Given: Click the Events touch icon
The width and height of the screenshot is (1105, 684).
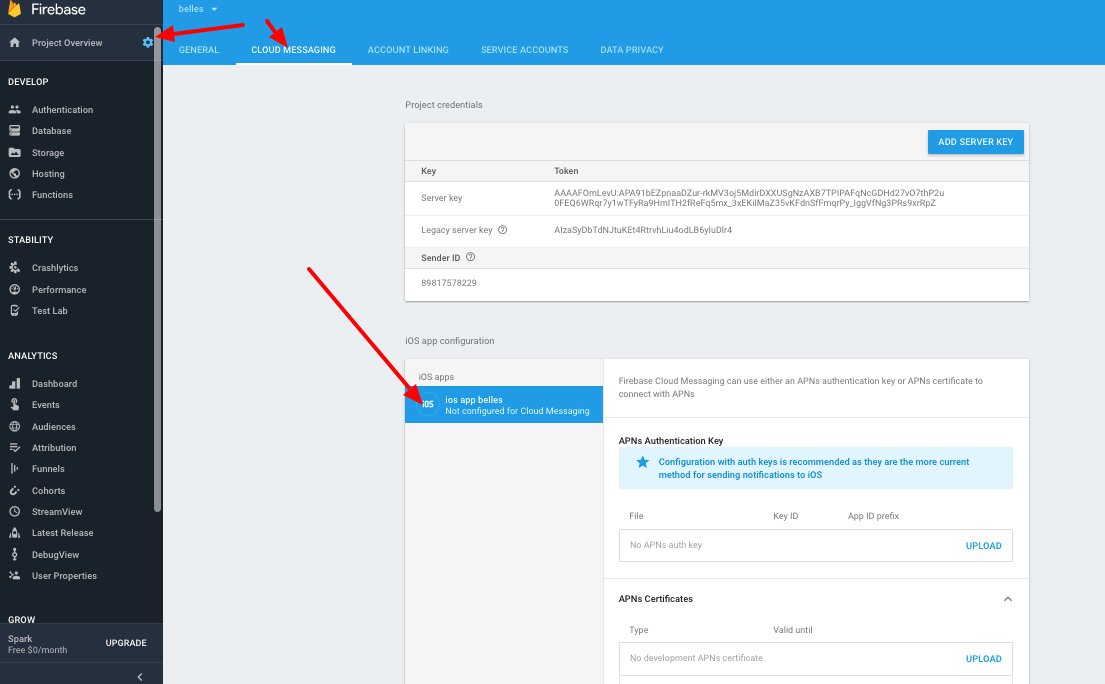Looking at the screenshot, I should coord(14,404).
